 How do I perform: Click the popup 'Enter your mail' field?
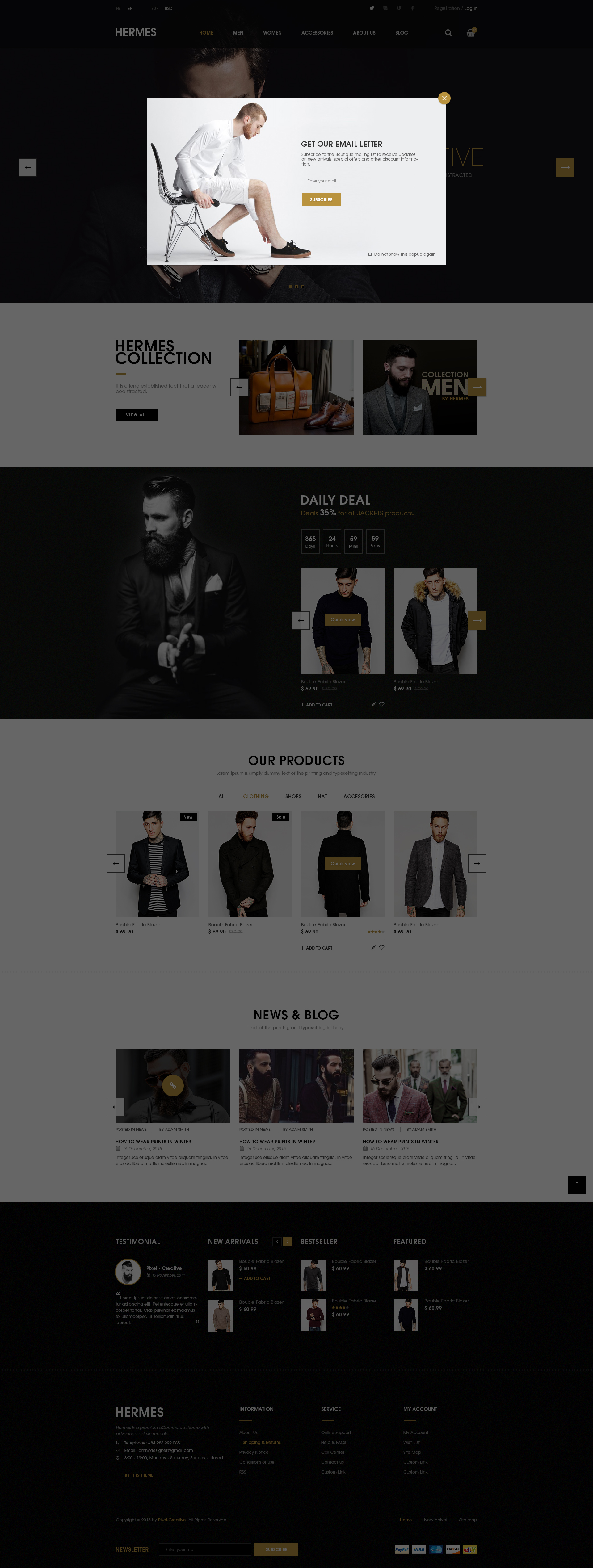click(358, 181)
